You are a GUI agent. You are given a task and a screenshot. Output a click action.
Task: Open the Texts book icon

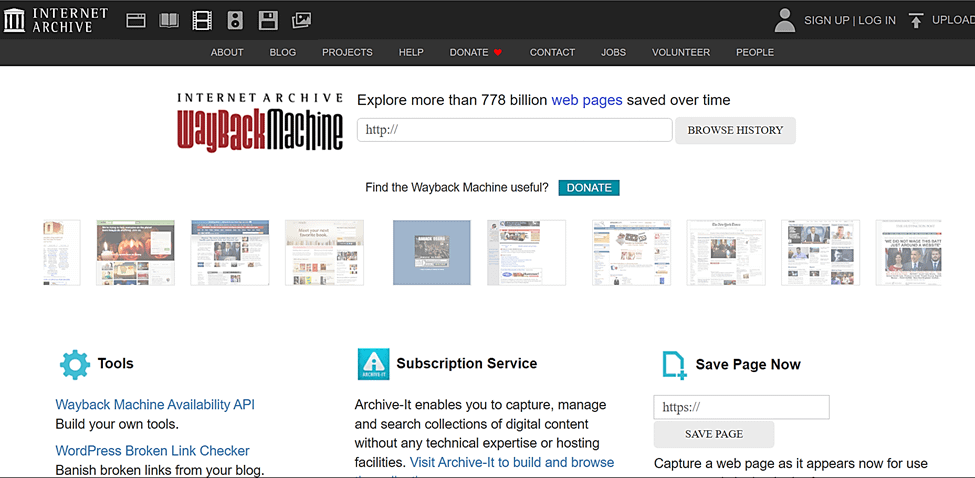(169, 21)
